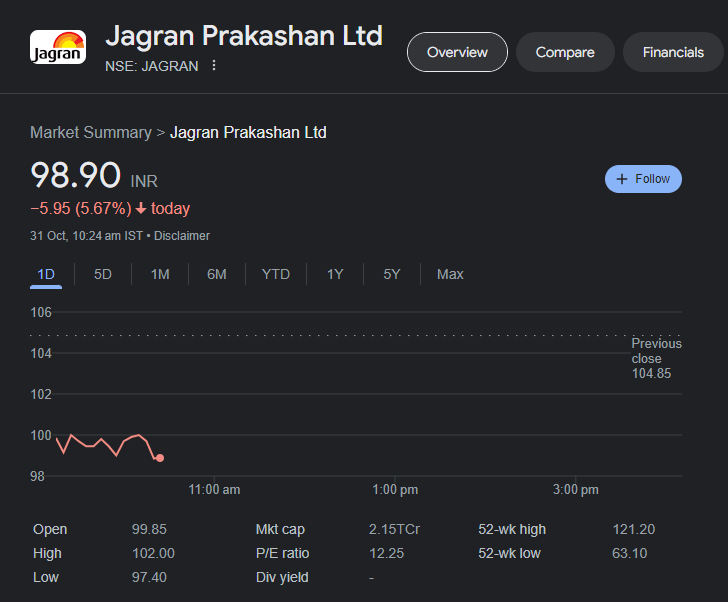The image size is (728, 602).
Task: Click the 52-wk high value 121.20
Action: click(x=634, y=529)
